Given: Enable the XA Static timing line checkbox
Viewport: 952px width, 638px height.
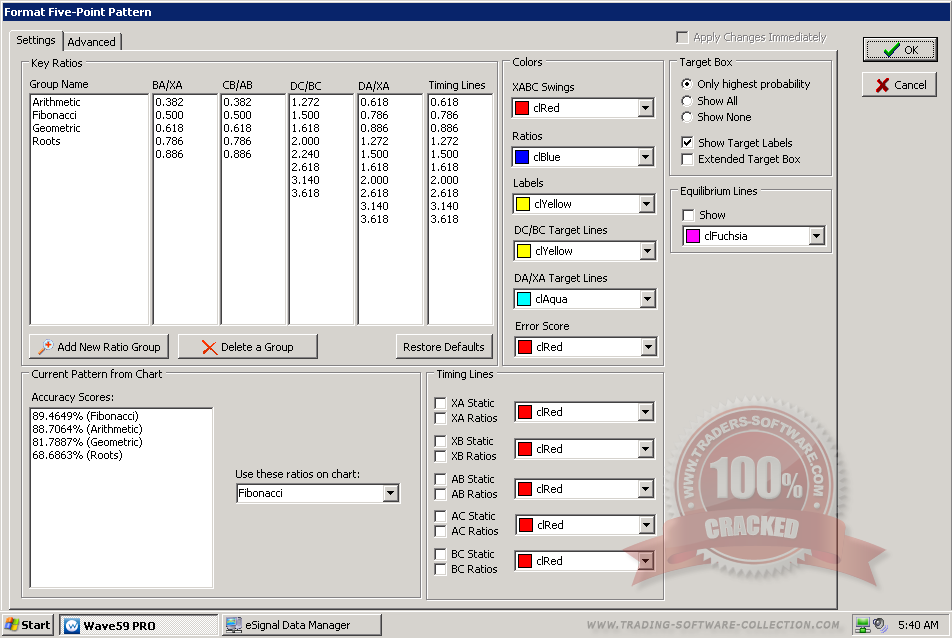Looking at the screenshot, I should click(x=440, y=403).
